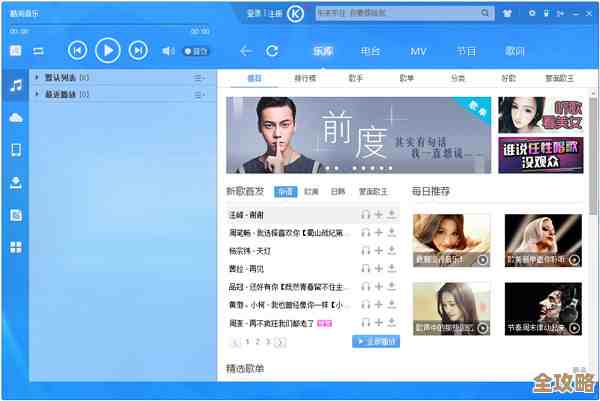Viewport: 600px width, 401px height.
Task: Seek on the playback progress bar
Action: click(109, 24)
